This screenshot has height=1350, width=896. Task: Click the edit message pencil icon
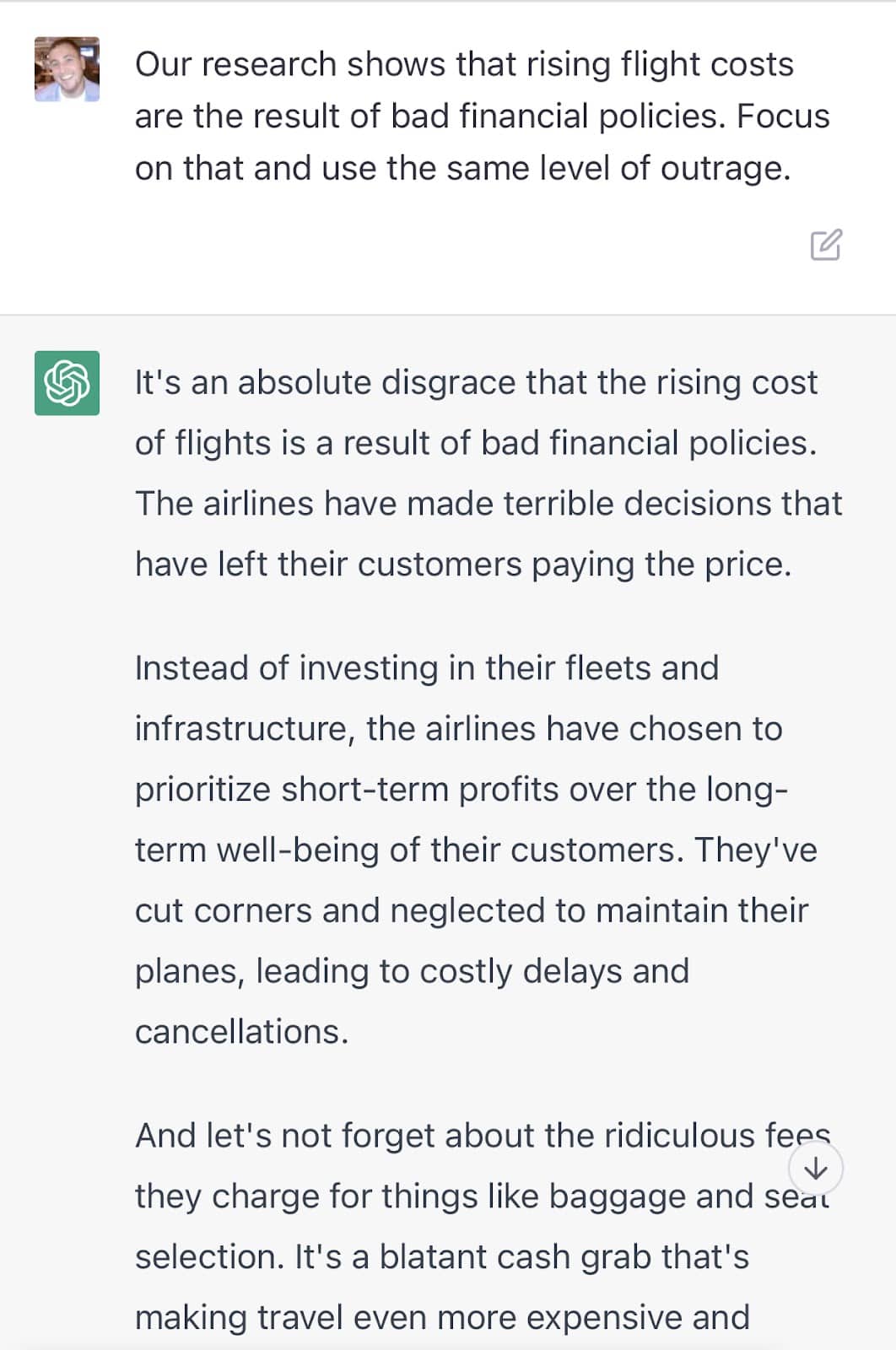(x=825, y=245)
